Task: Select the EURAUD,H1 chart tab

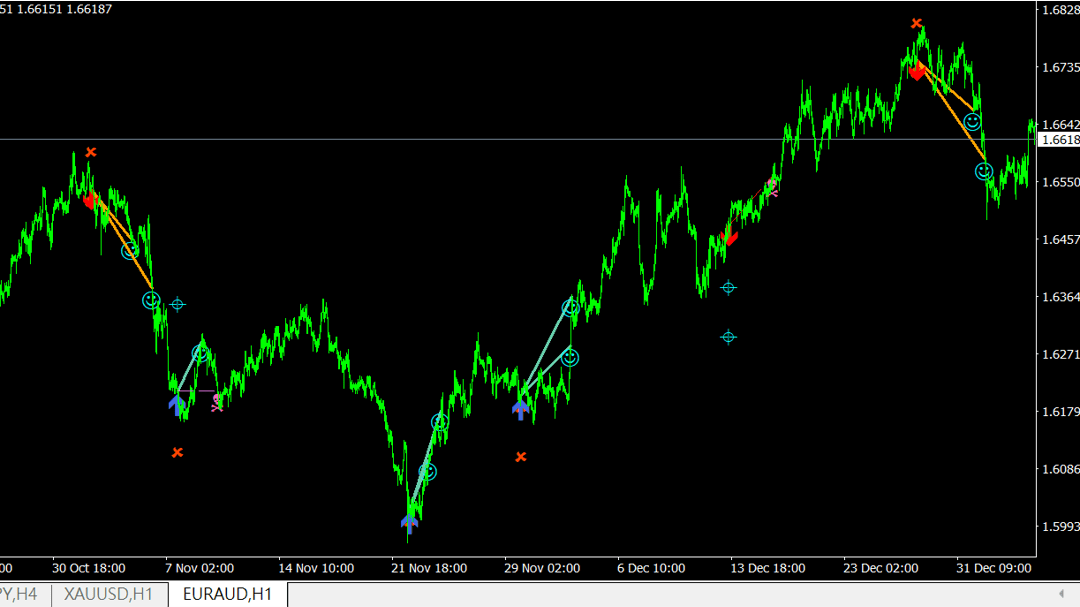Action: 227,594
